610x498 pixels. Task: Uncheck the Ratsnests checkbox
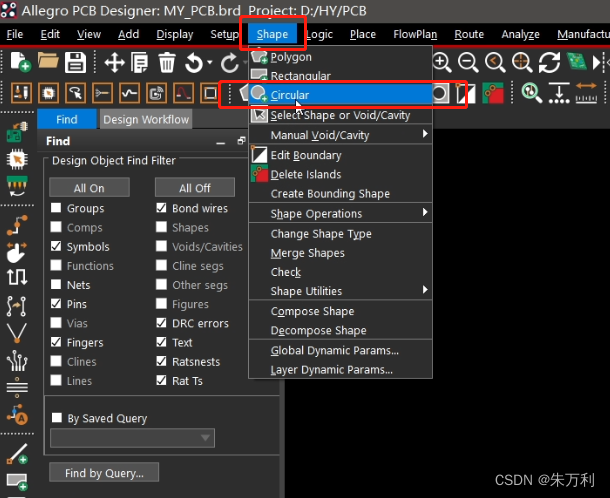click(161, 361)
